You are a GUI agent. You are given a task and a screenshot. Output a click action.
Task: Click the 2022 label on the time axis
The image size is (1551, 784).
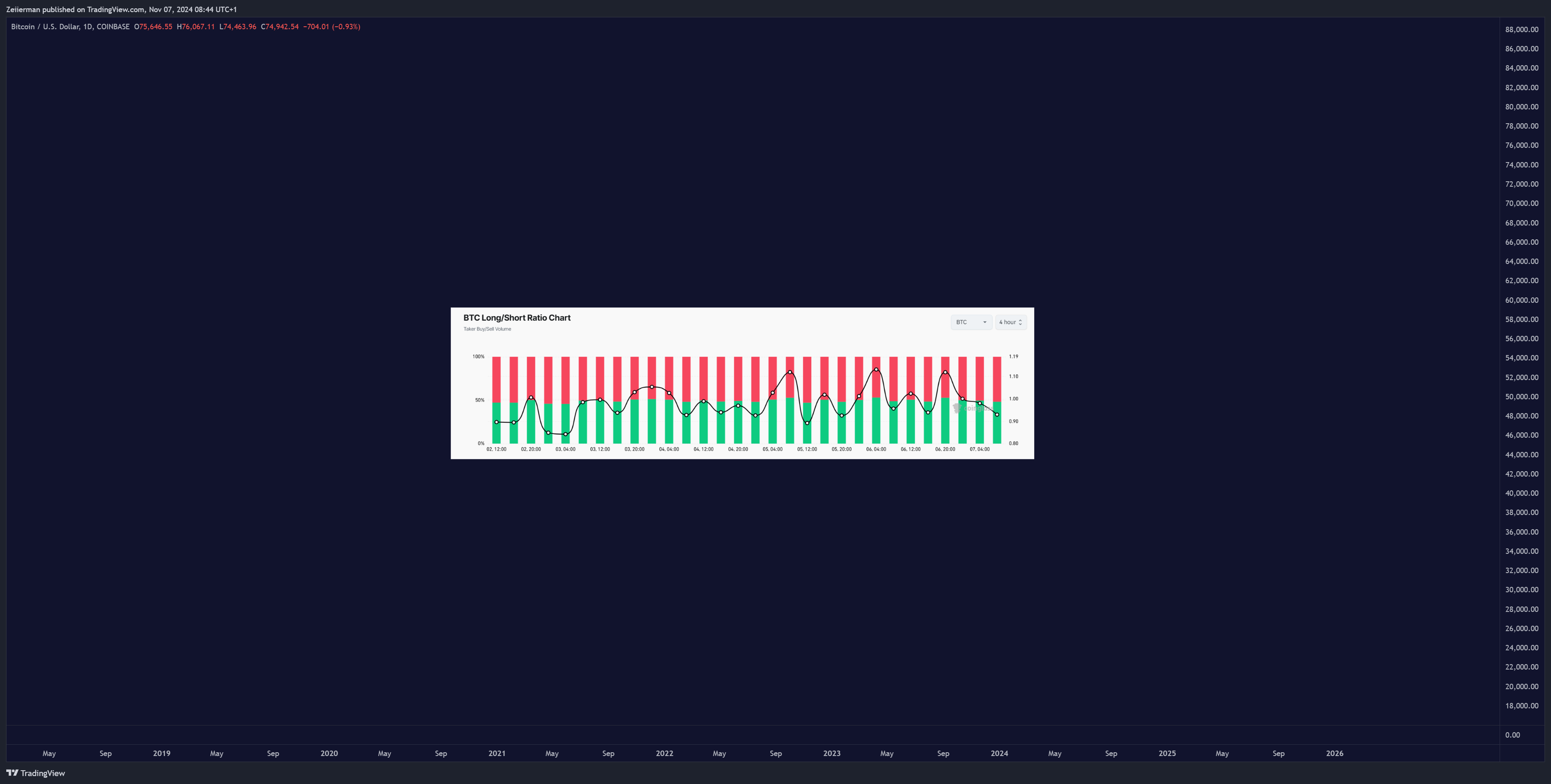point(664,753)
